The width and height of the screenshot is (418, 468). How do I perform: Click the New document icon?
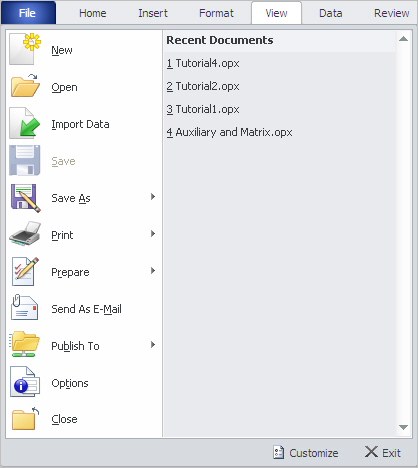click(25, 49)
